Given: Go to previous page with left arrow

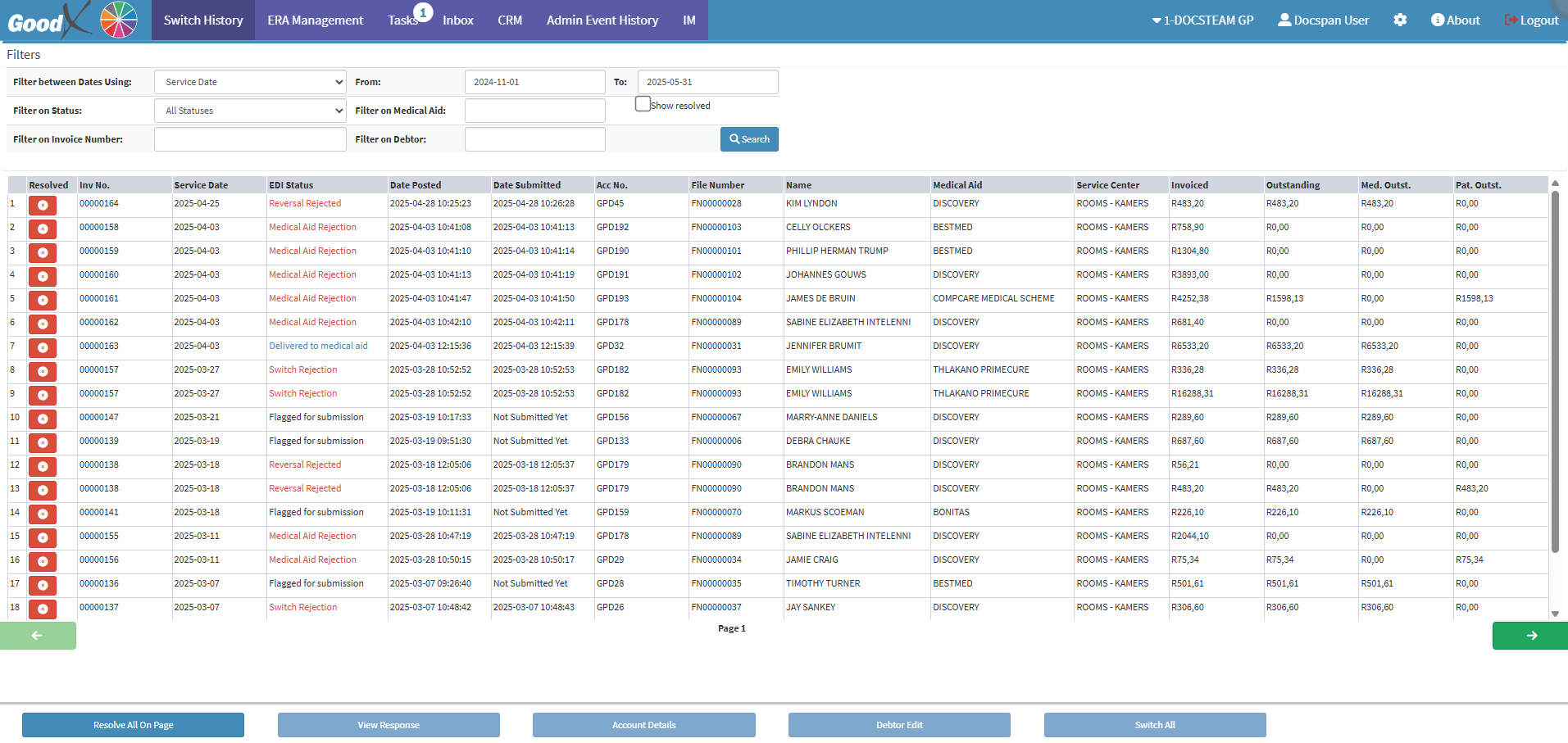Looking at the screenshot, I should click(38, 636).
